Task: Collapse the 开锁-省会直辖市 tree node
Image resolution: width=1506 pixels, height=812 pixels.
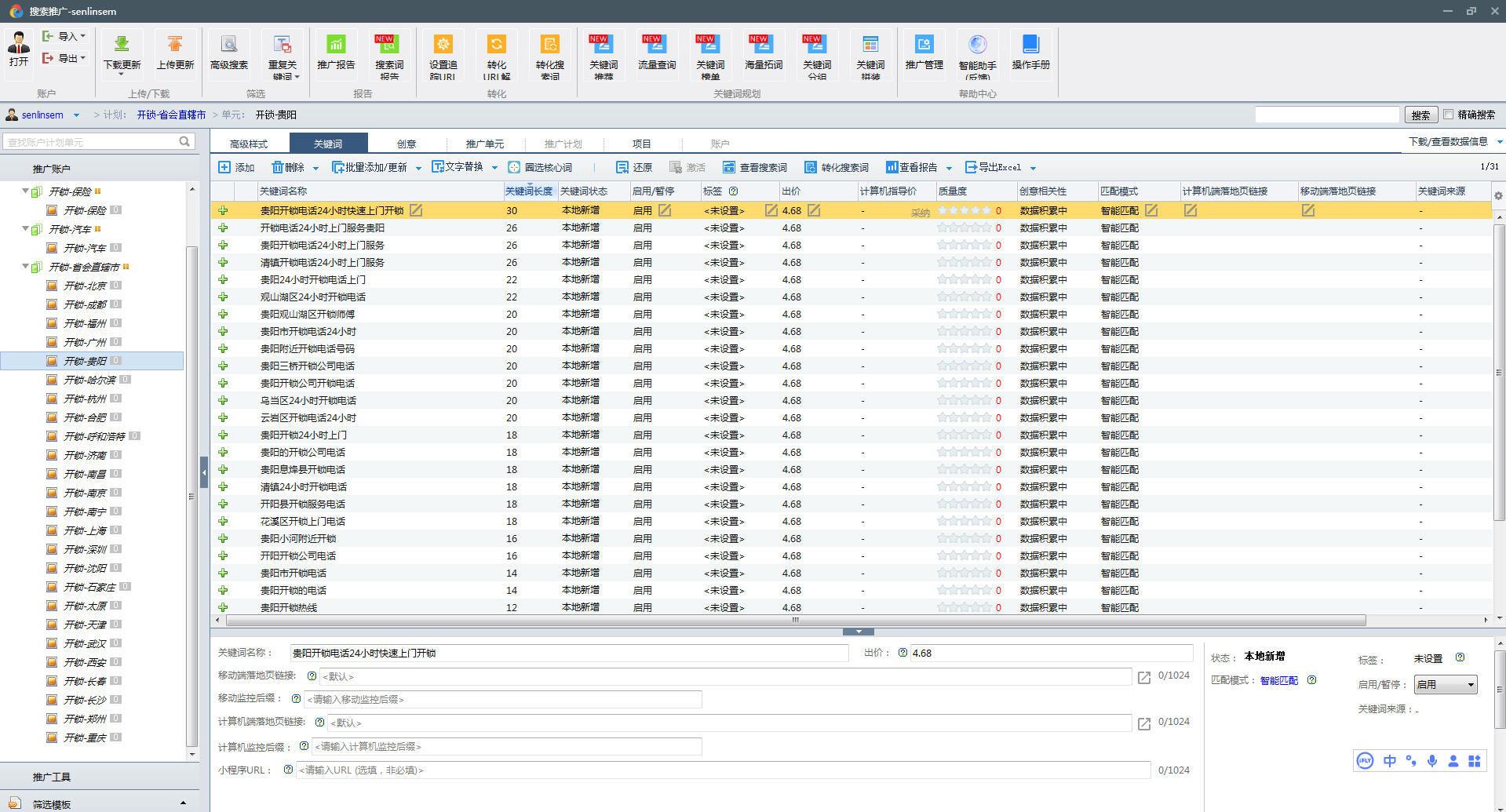Action: [26, 267]
